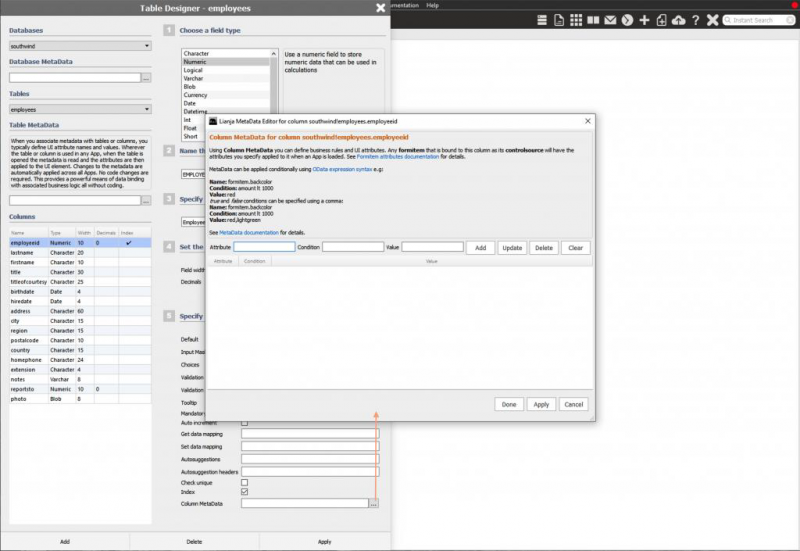Click the Attribute input field

264,247
